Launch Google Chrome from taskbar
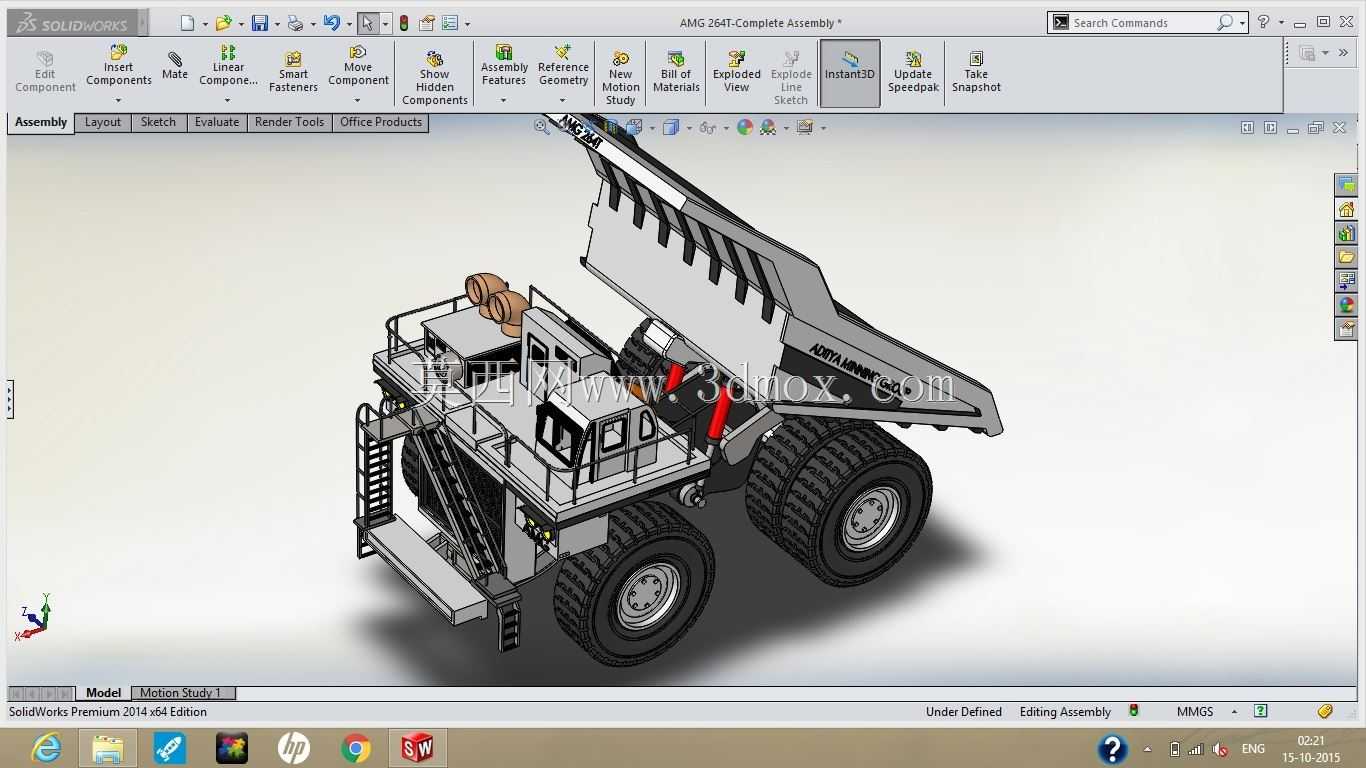This screenshot has width=1366, height=768. [355, 748]
